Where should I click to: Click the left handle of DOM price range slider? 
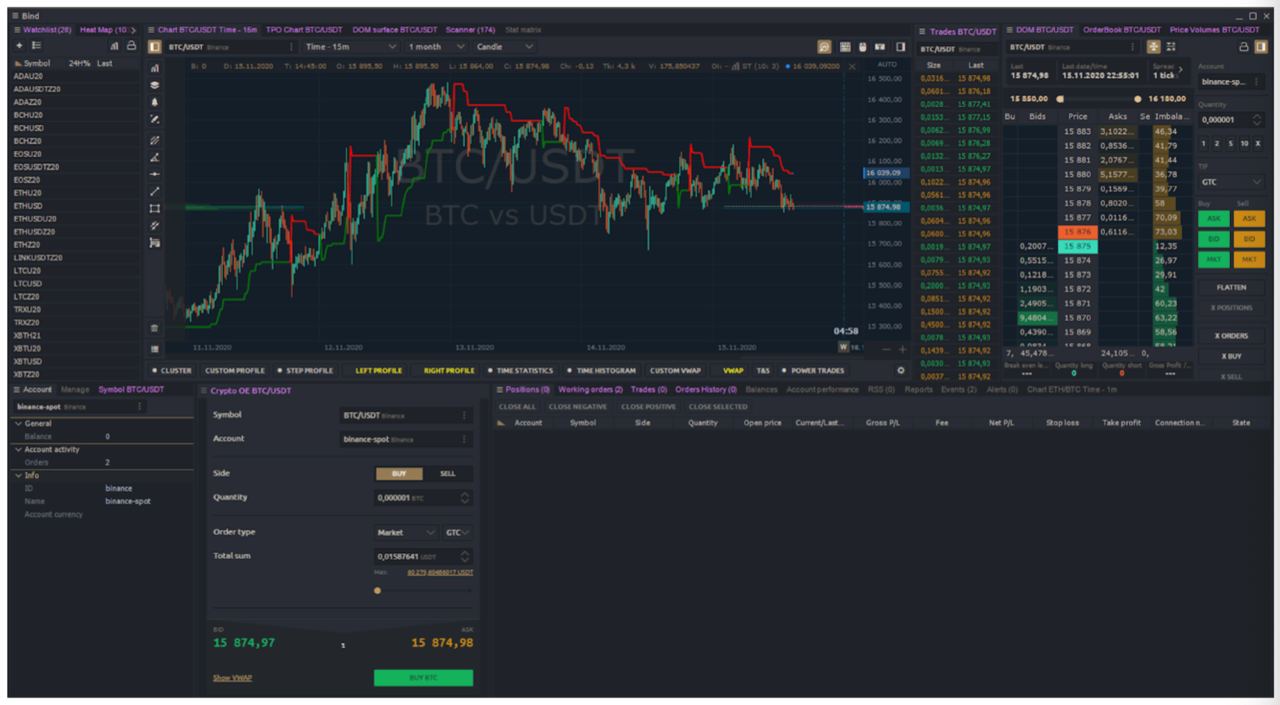tap(1060, 99)
